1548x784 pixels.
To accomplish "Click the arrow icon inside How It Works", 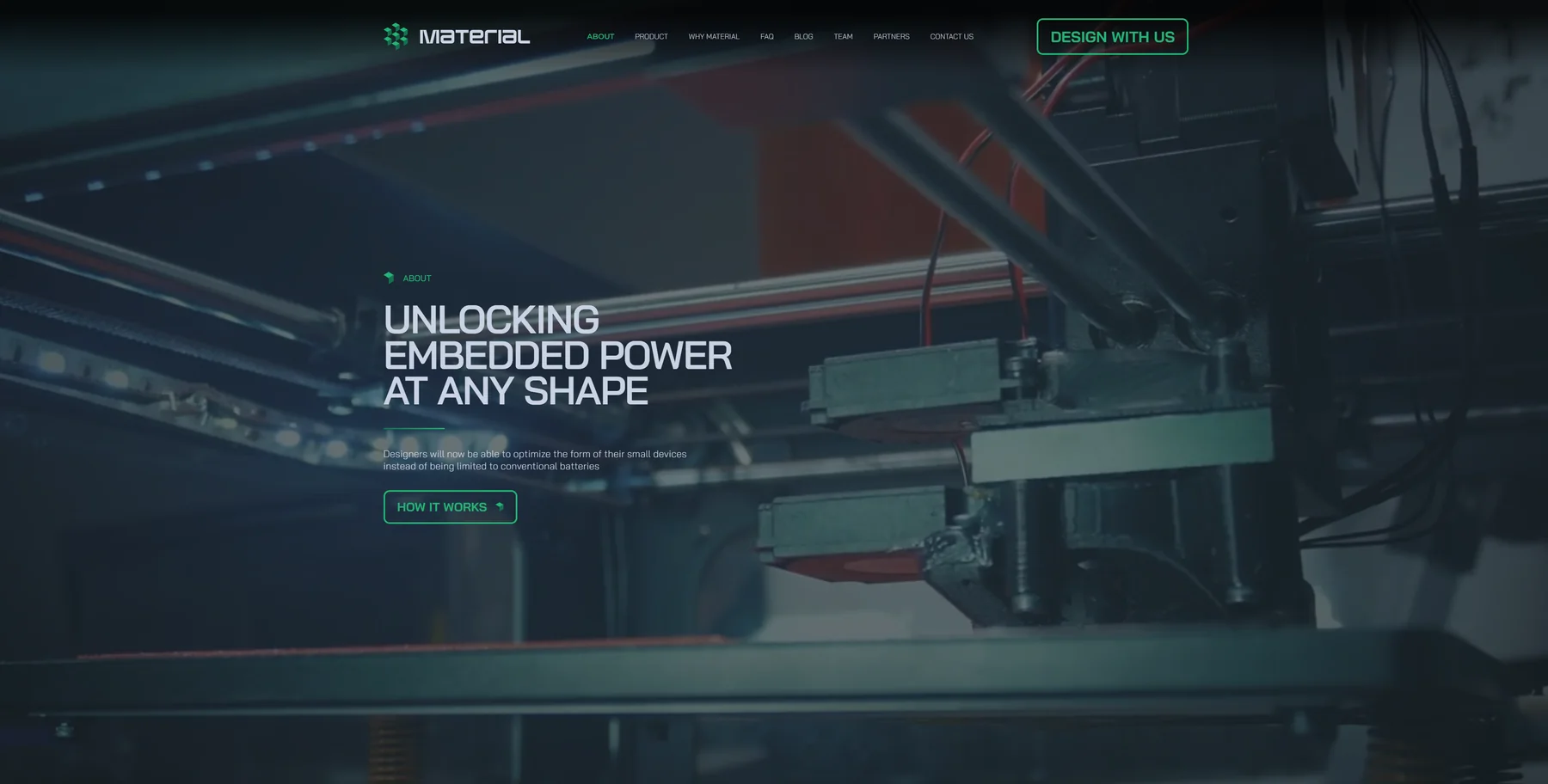I will [x=500, y=507].
